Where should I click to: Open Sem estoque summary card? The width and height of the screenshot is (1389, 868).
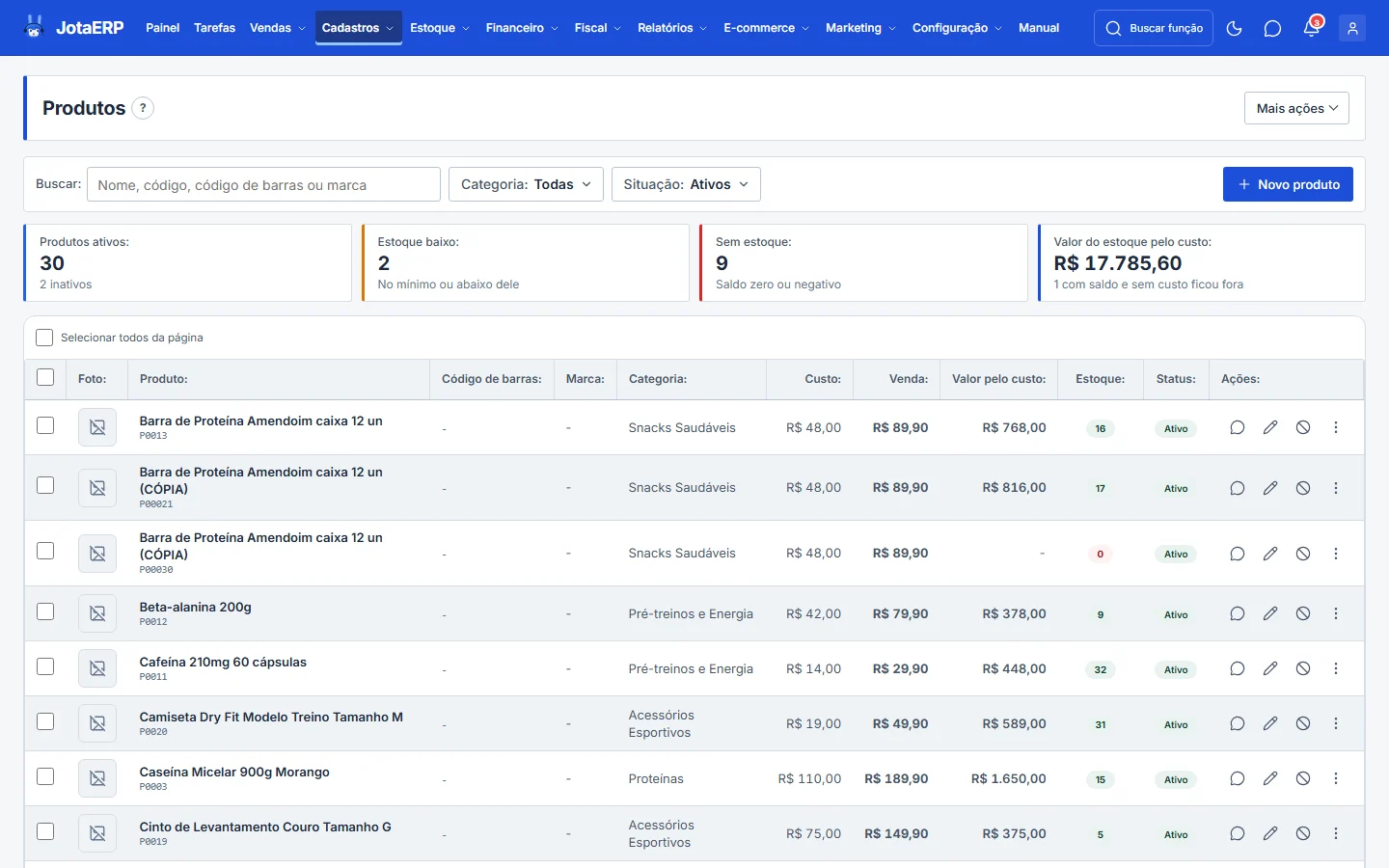(863, 262)
